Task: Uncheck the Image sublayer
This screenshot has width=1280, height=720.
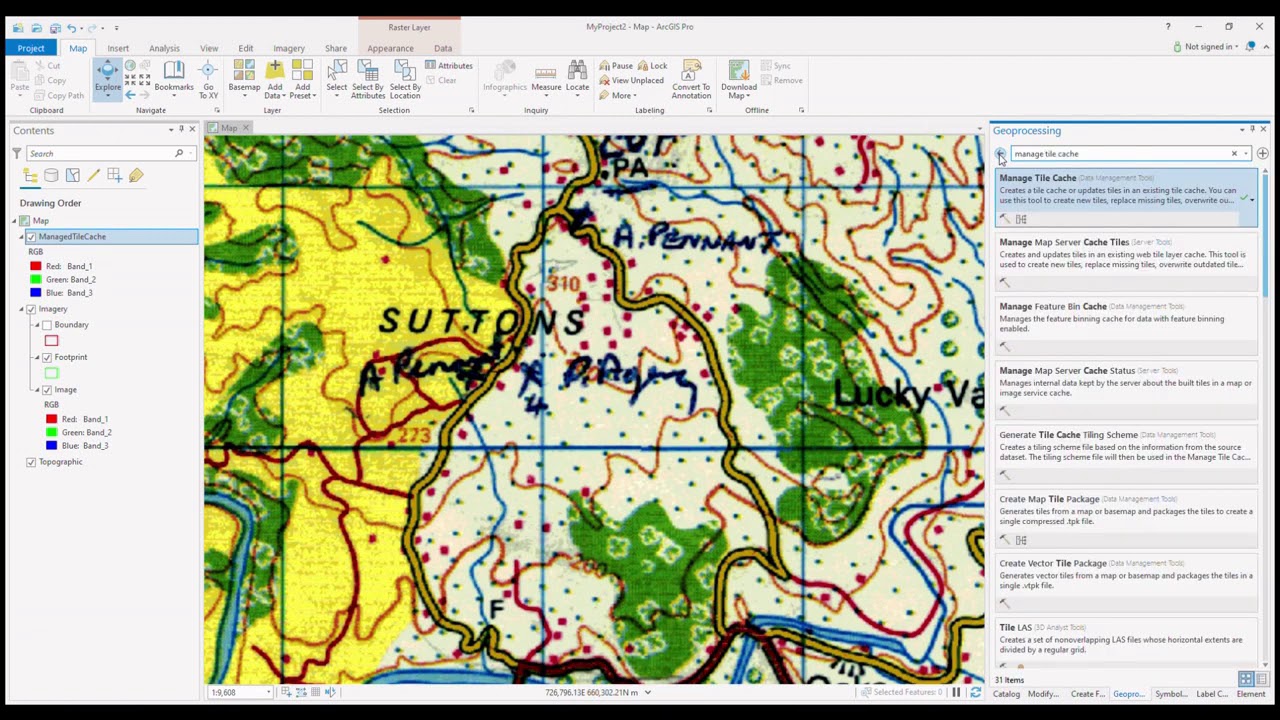Action: click(x=47, y=390)
